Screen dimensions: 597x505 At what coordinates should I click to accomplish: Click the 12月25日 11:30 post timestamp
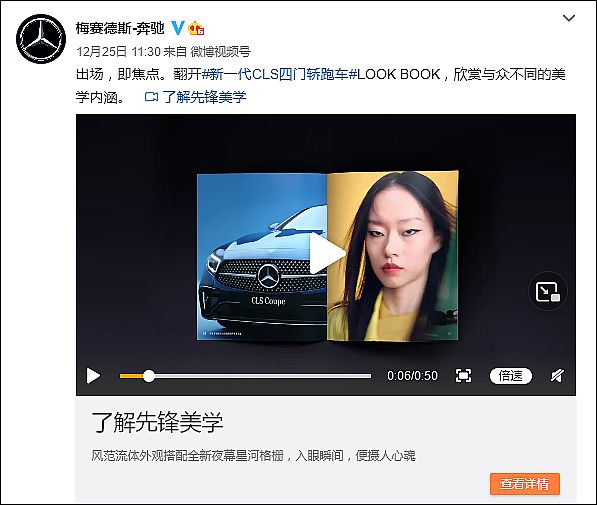tap(118, 51)
